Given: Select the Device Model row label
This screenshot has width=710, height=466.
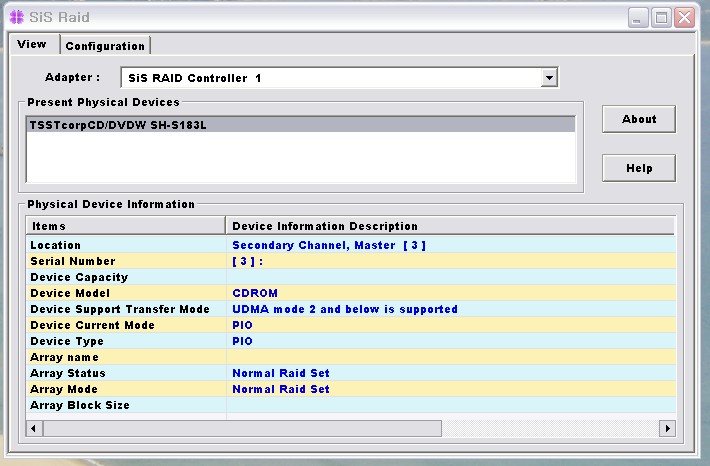Looking at the screenshot, I should coord(70,293).
